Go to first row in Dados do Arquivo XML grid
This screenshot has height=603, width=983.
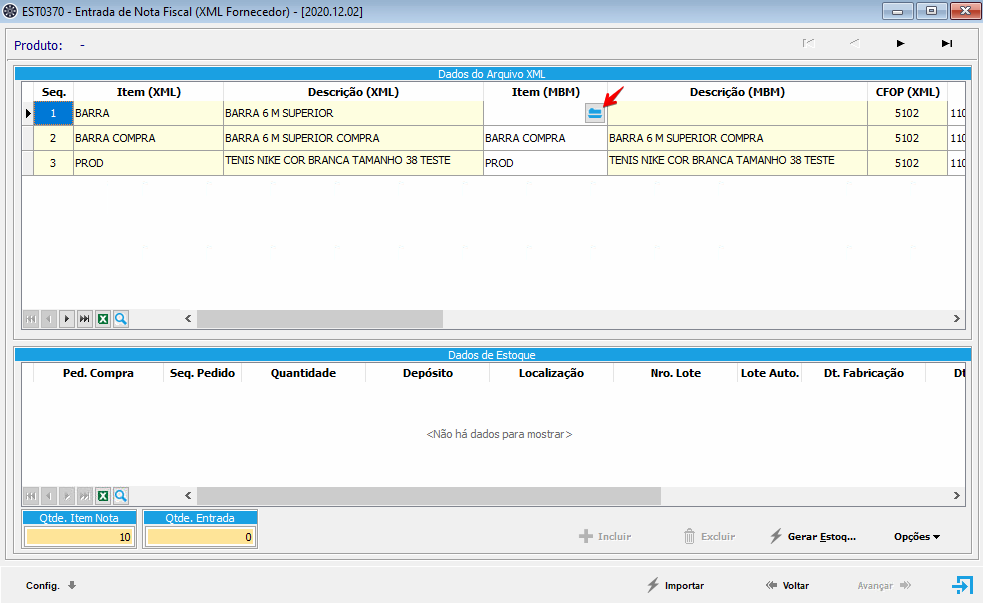(31, 319)
